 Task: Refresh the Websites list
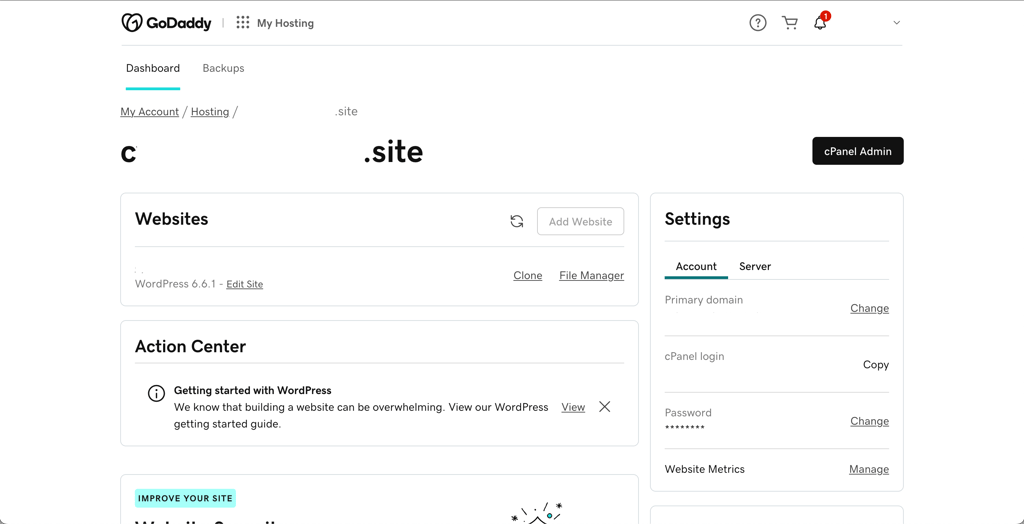[517, 221]
